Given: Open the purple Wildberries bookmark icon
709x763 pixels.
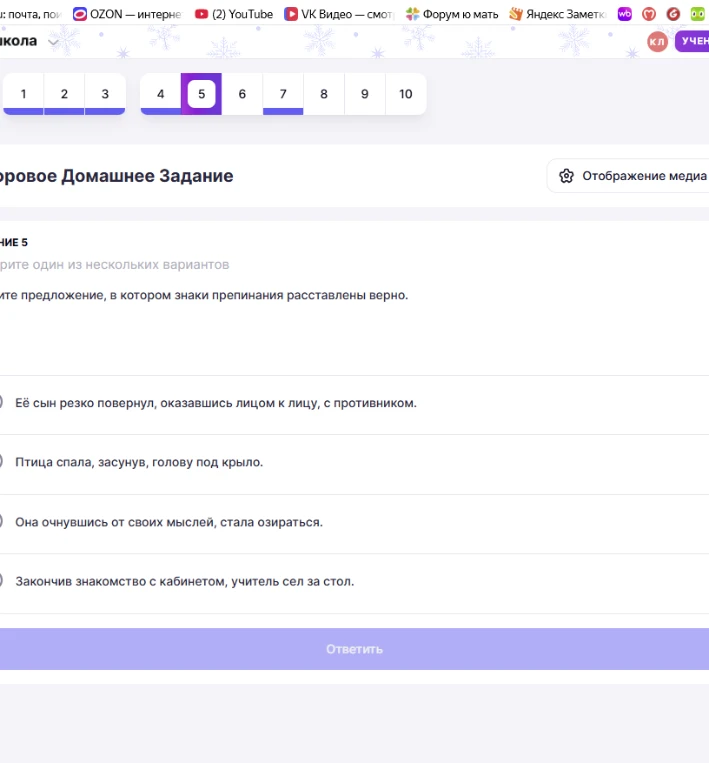Looking at the screenshot, I should [x=624, y=14].
